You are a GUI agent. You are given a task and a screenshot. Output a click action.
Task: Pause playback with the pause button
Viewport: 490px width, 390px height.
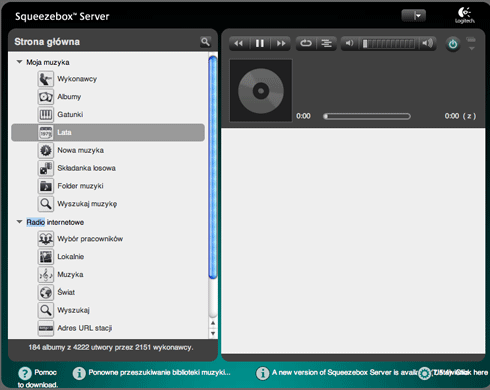[x=260, y=43]
